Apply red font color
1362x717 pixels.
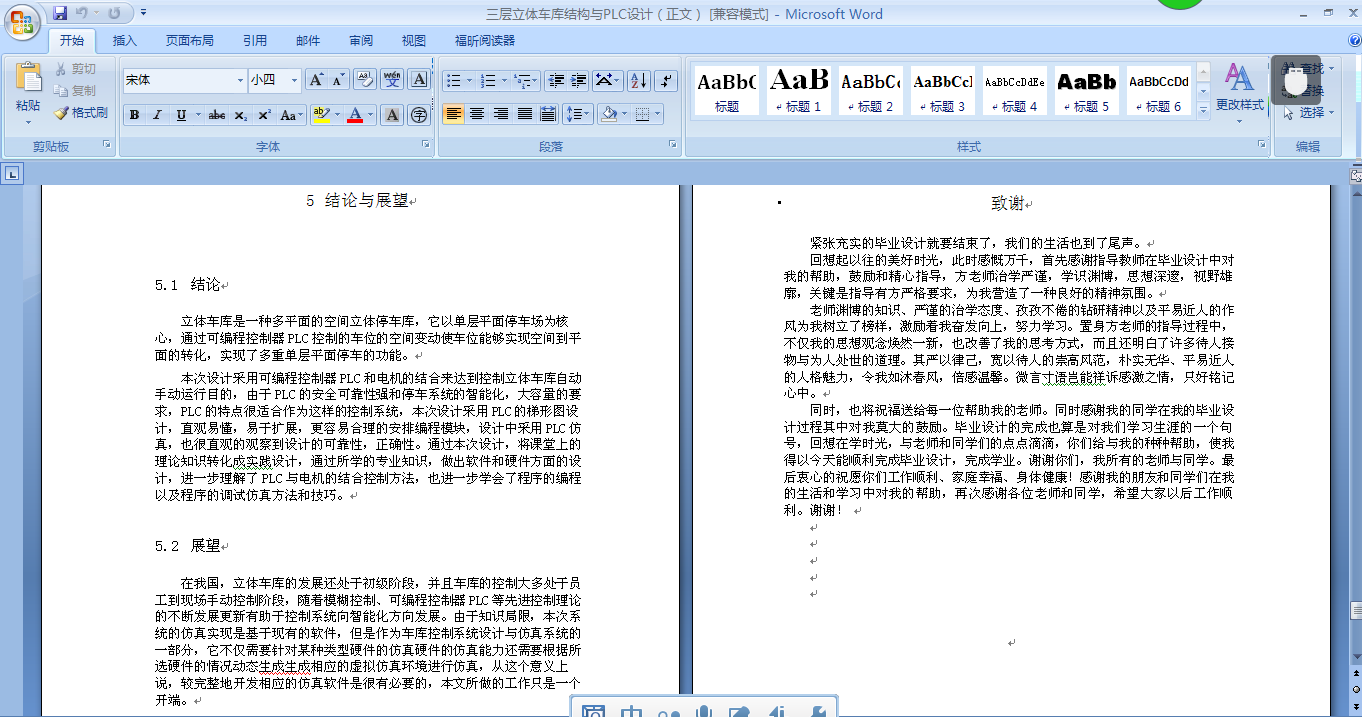click(x=354, y=115)
